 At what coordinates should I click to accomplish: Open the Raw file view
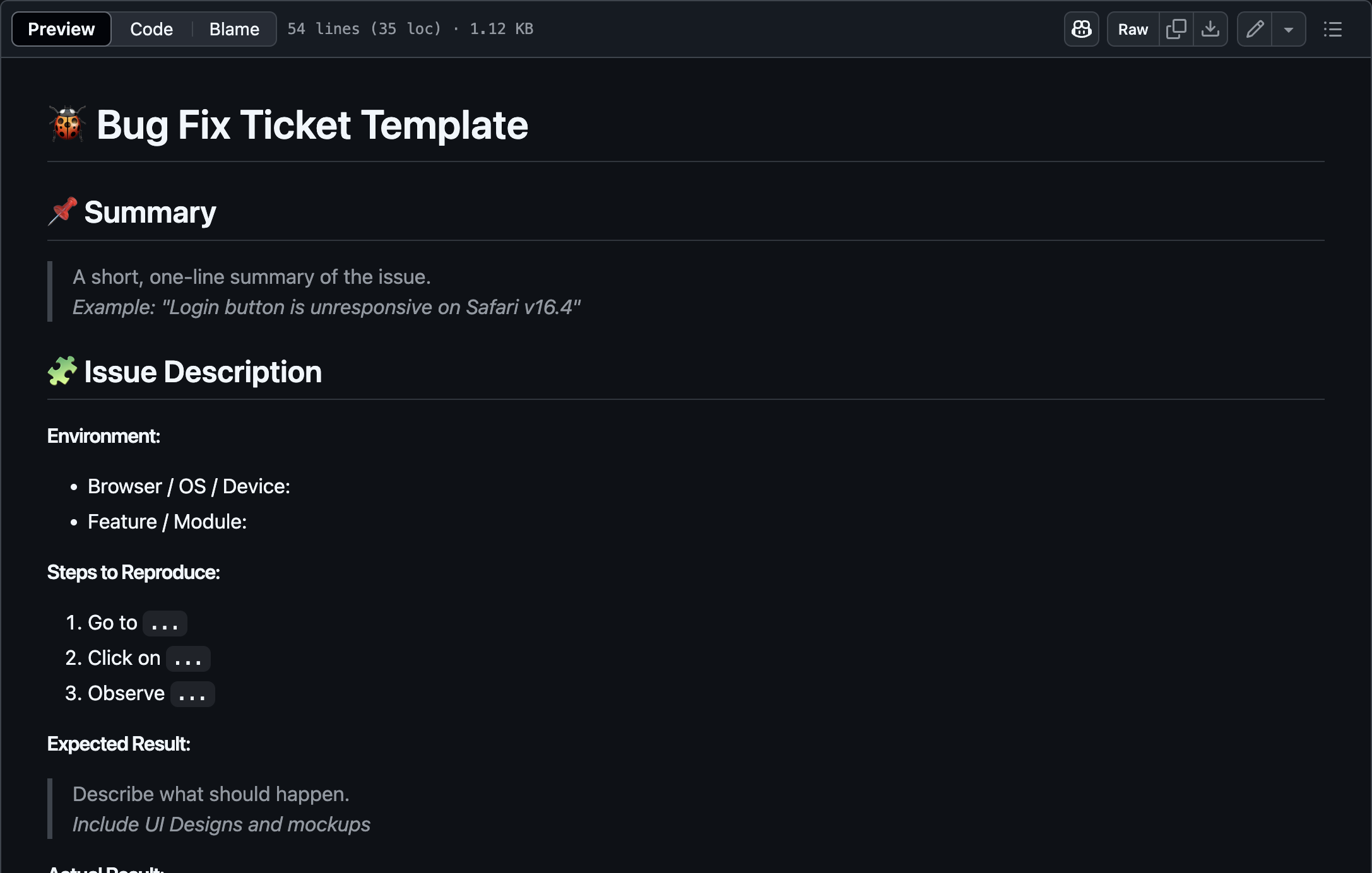click(1133, 29)
